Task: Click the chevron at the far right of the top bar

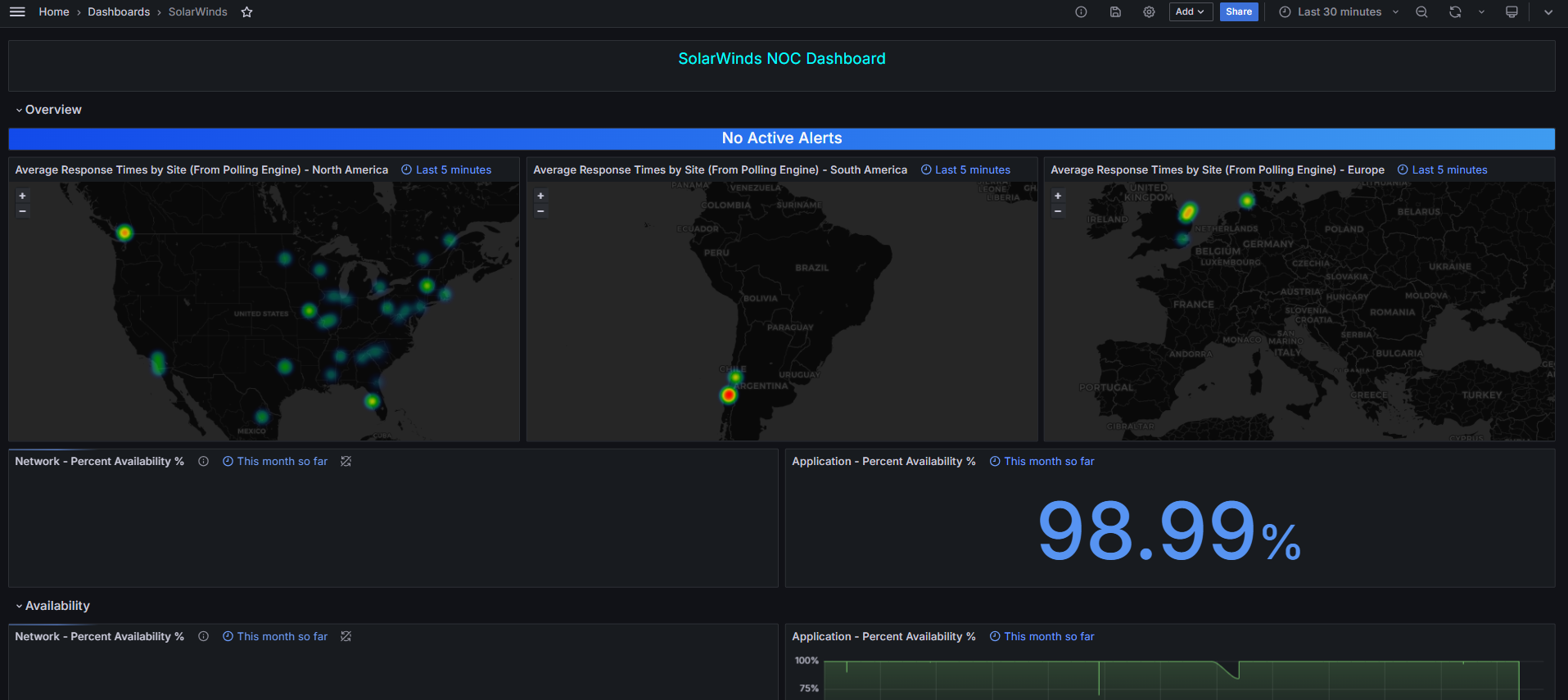Action: pos(1548,12)
